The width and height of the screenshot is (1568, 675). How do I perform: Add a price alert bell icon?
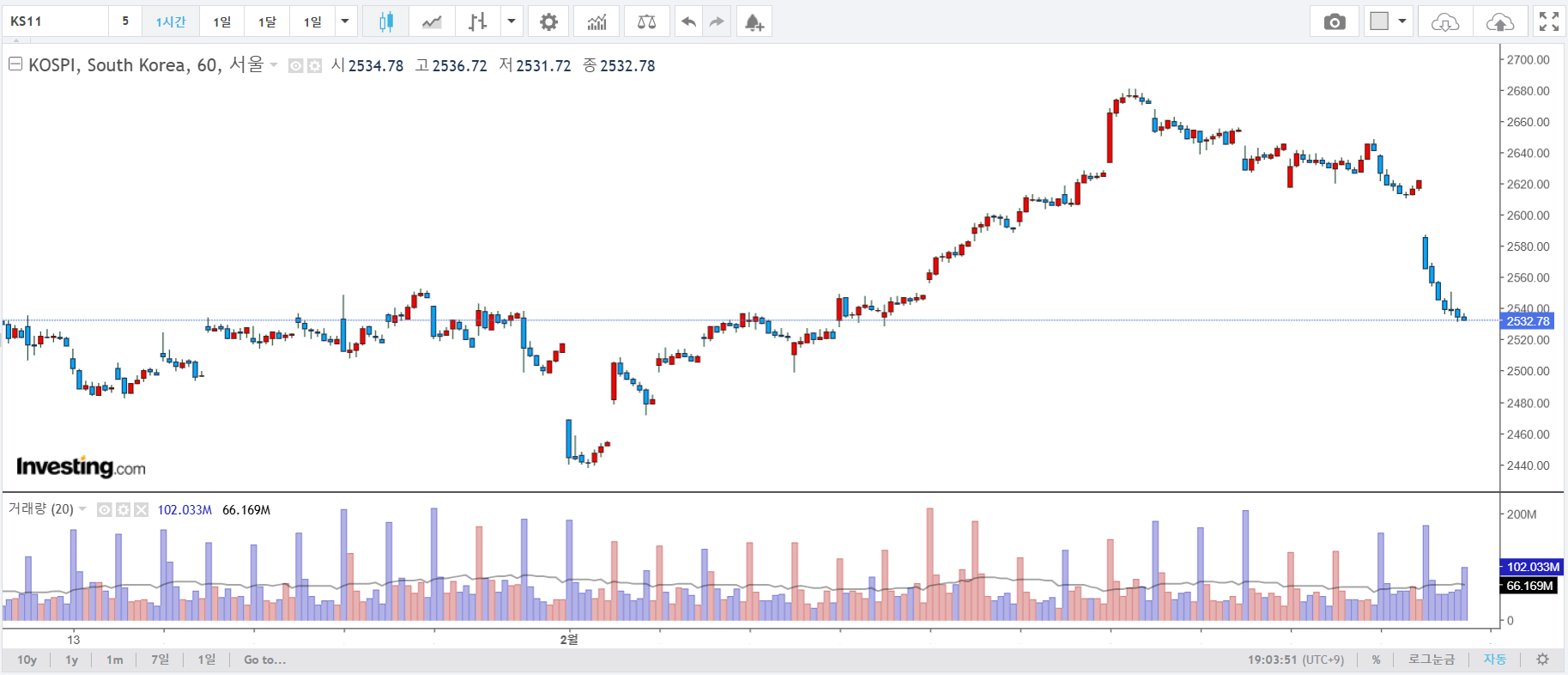coord(754,21)
